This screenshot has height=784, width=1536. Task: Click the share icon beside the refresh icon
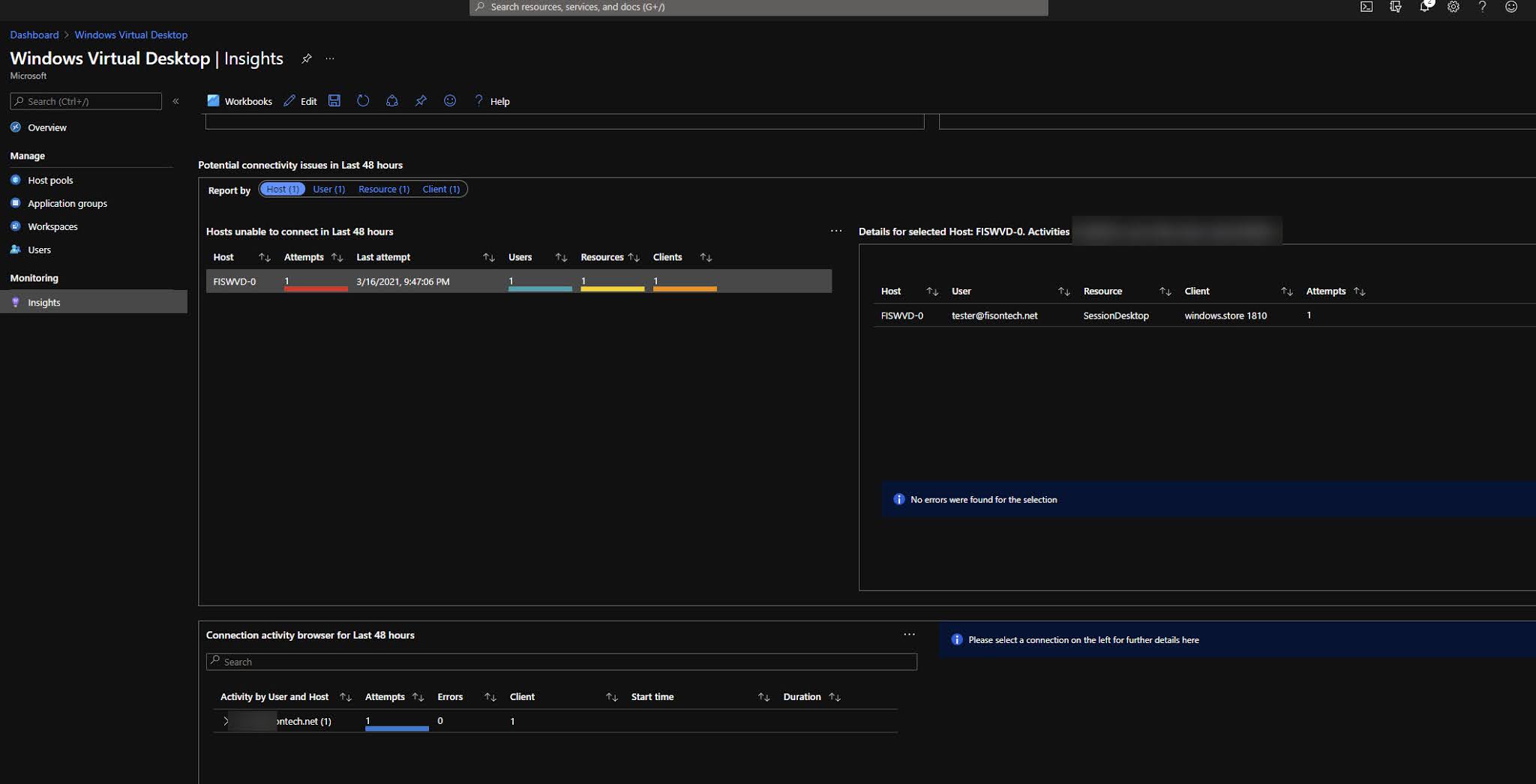(x=391, y=100)
